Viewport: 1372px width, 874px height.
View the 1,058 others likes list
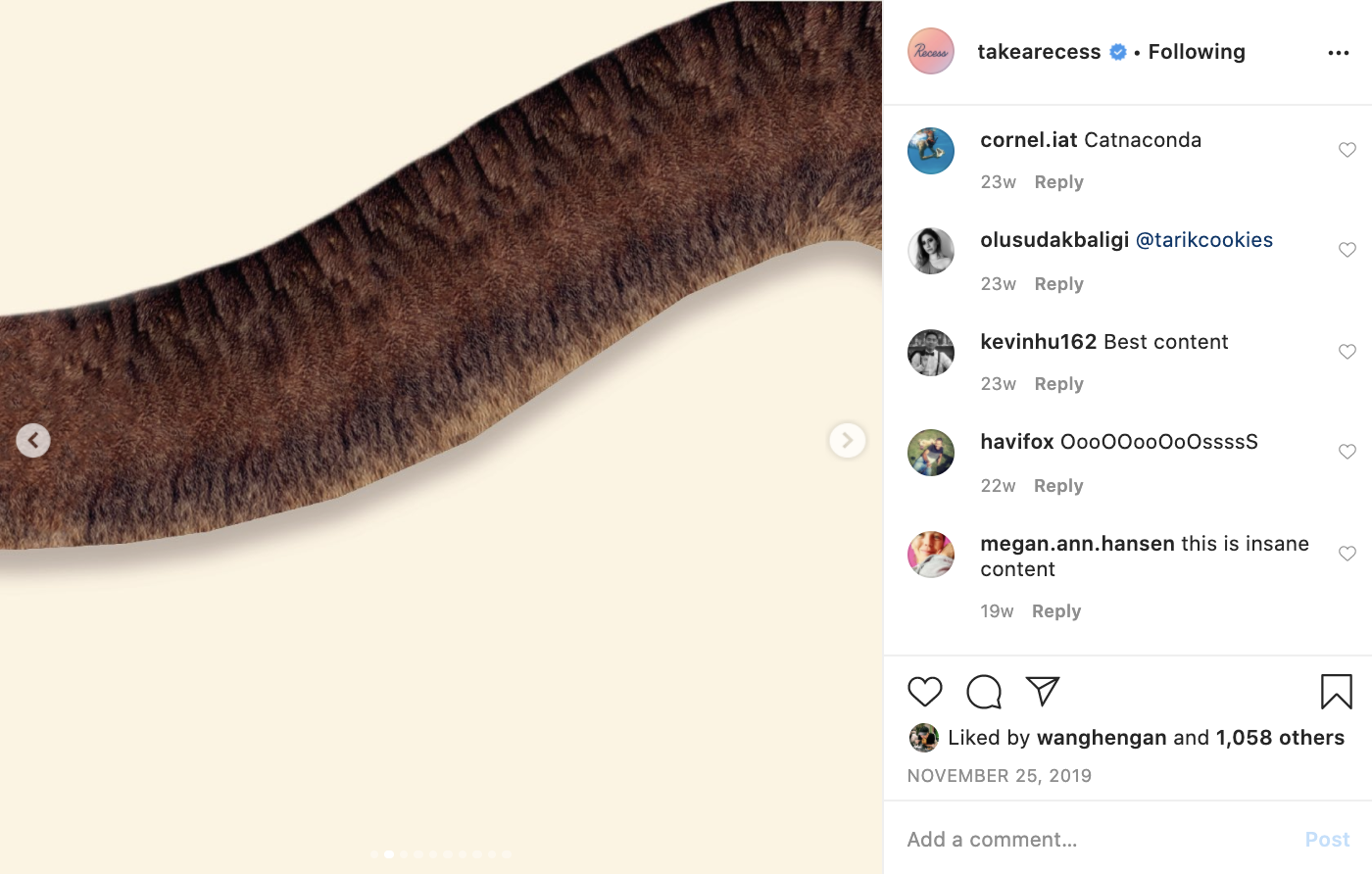(1280, 738)
